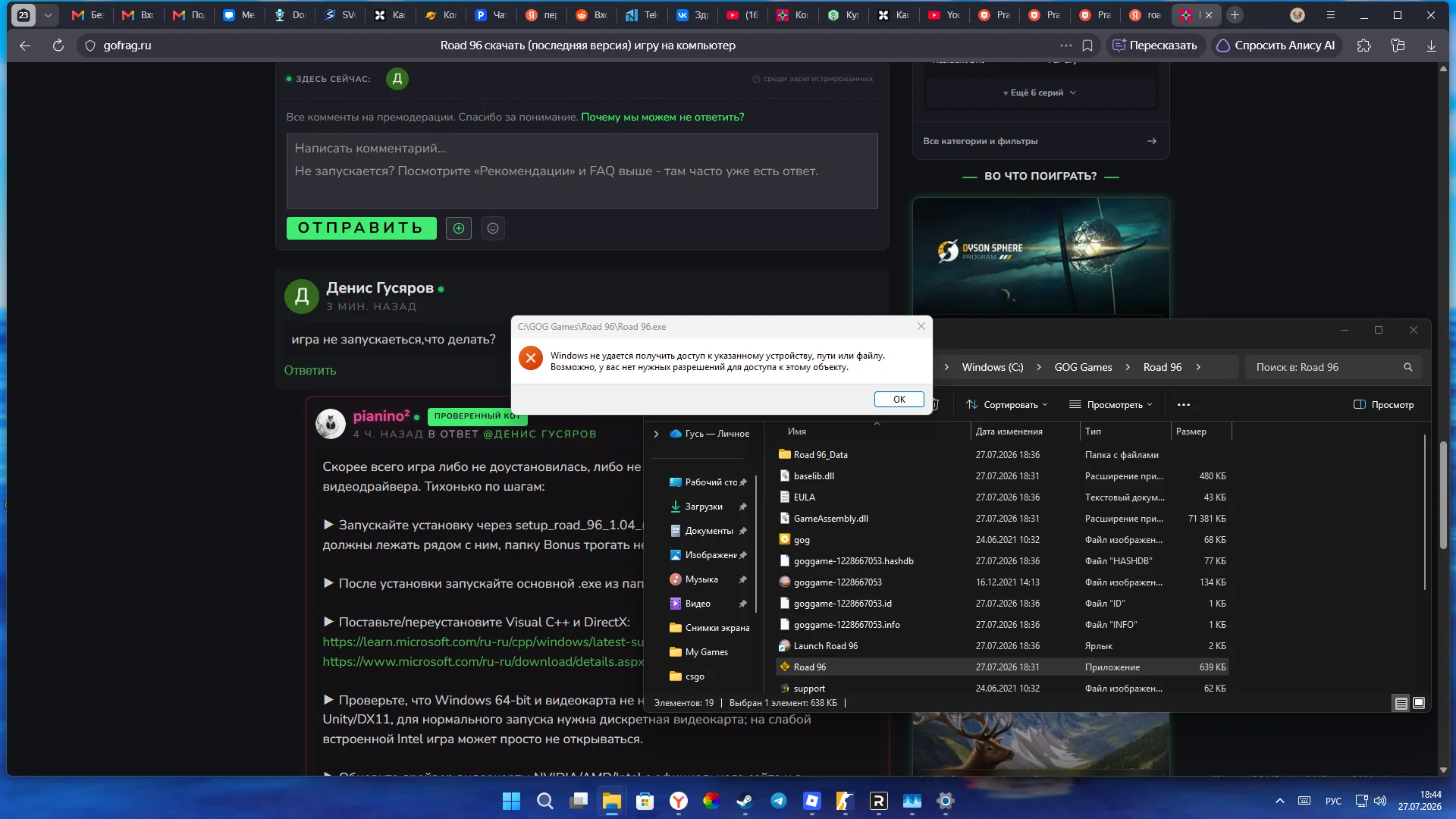Click the learn.microsoft.com Visual C++ link
Screen dimensions: 1456x819
[x=483, y=642]
